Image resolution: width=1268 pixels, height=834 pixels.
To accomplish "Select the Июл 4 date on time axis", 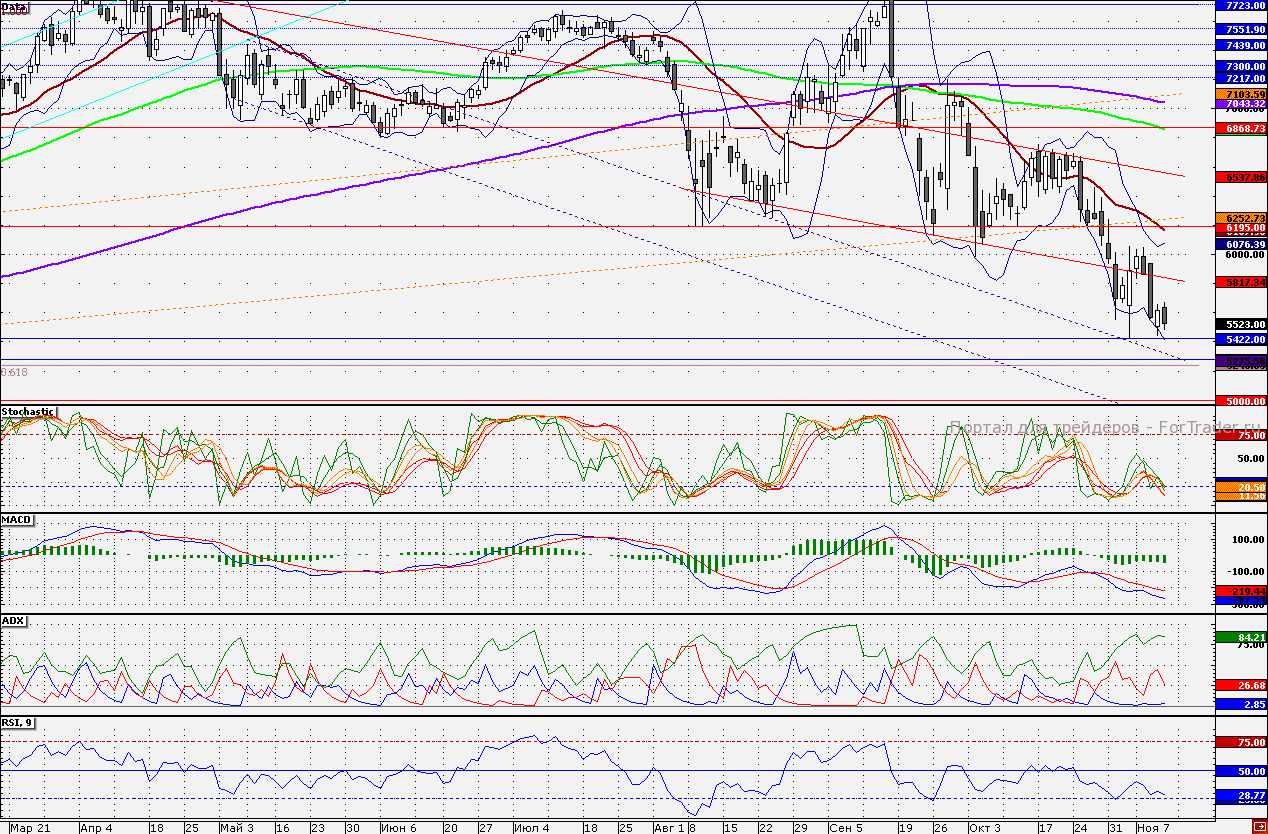I will 530,828.
